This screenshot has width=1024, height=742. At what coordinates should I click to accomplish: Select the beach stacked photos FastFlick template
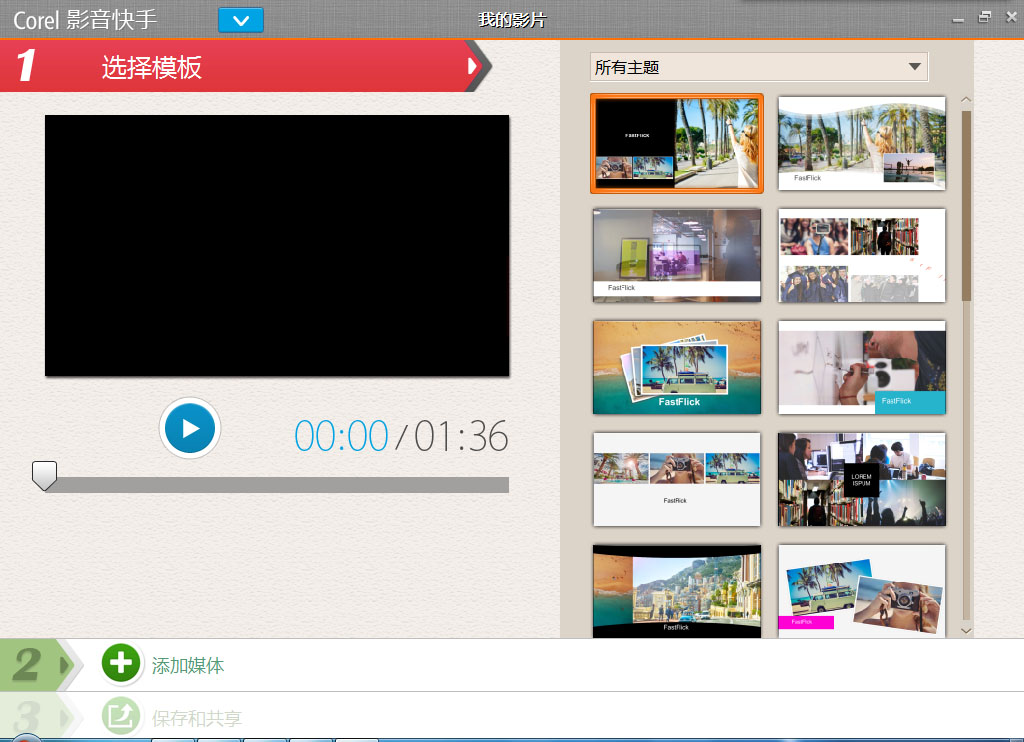pyautogui.click(x=677, y=367)
